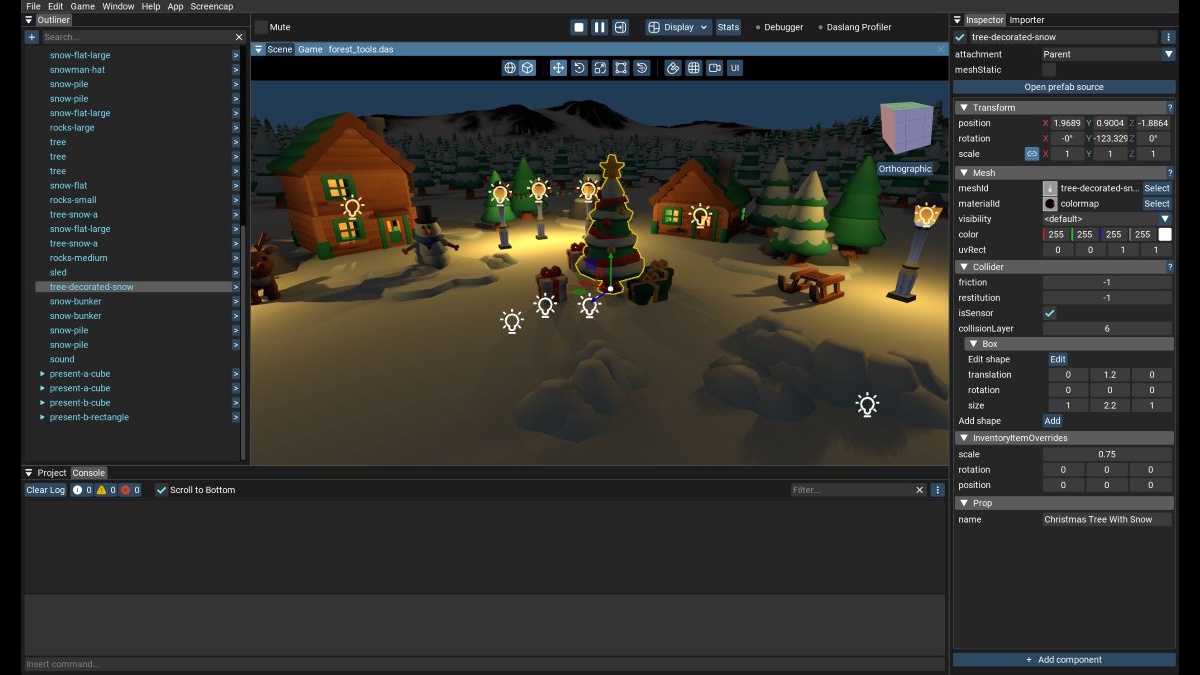Click Add shape button
This screenshot has width=1200, height=675.
[1052, 421]
